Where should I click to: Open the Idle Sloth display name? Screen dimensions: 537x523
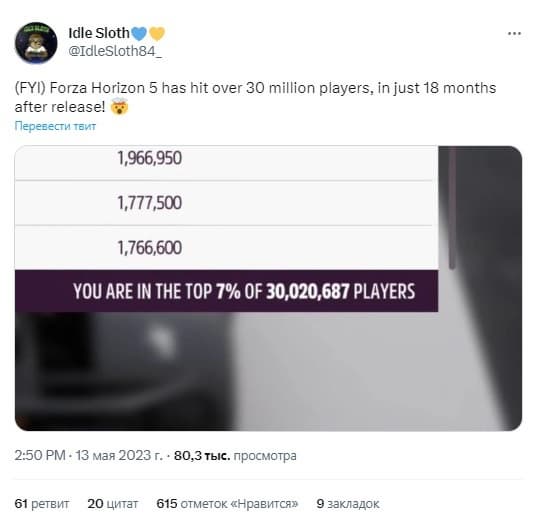click(99, 33)
